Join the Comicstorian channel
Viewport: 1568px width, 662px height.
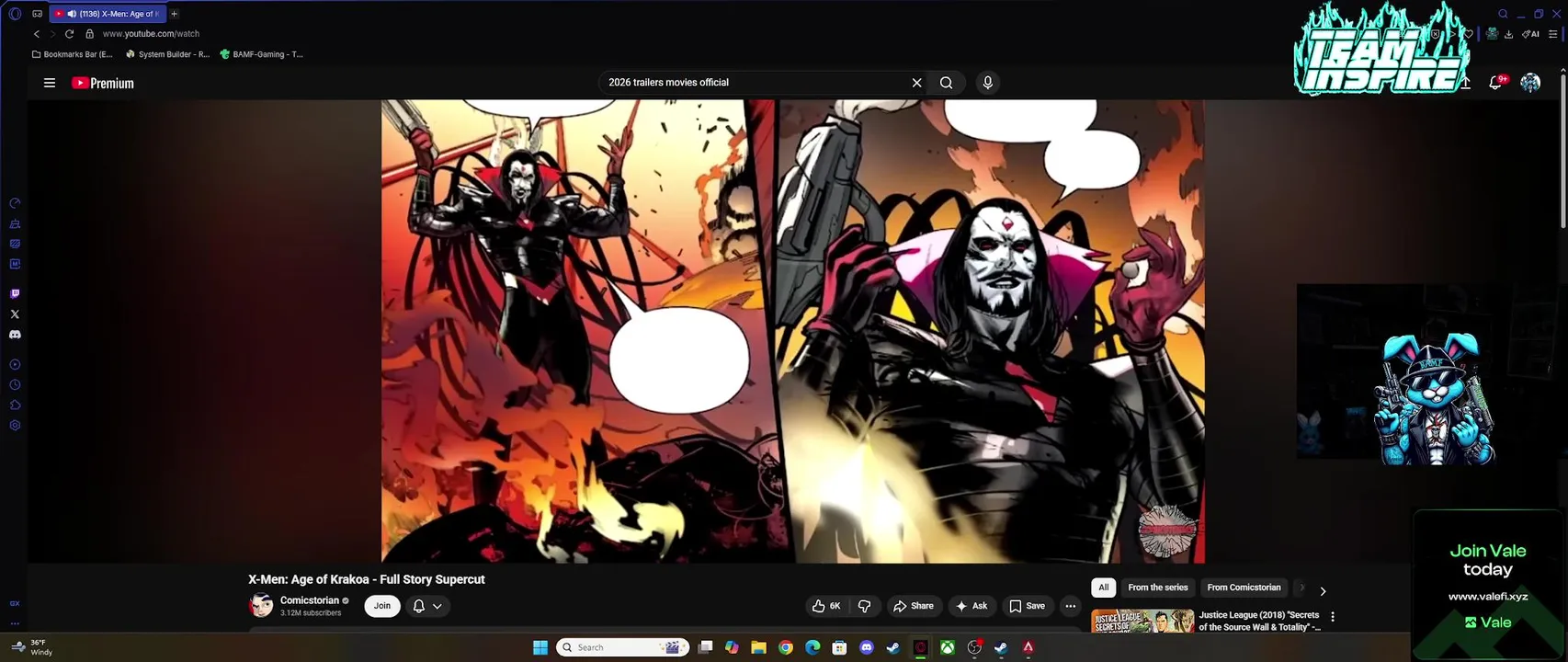(x=382, y=606)
